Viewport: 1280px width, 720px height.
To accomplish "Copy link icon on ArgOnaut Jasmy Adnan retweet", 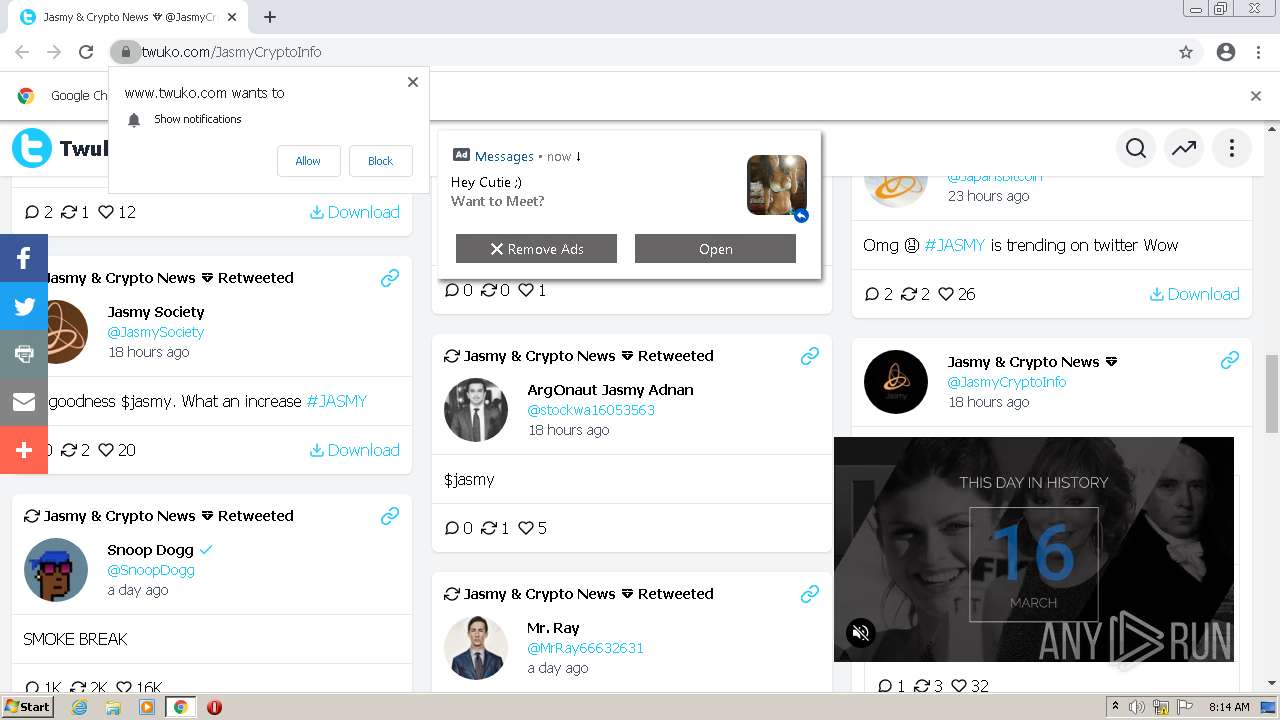I will tap(810, 356).
